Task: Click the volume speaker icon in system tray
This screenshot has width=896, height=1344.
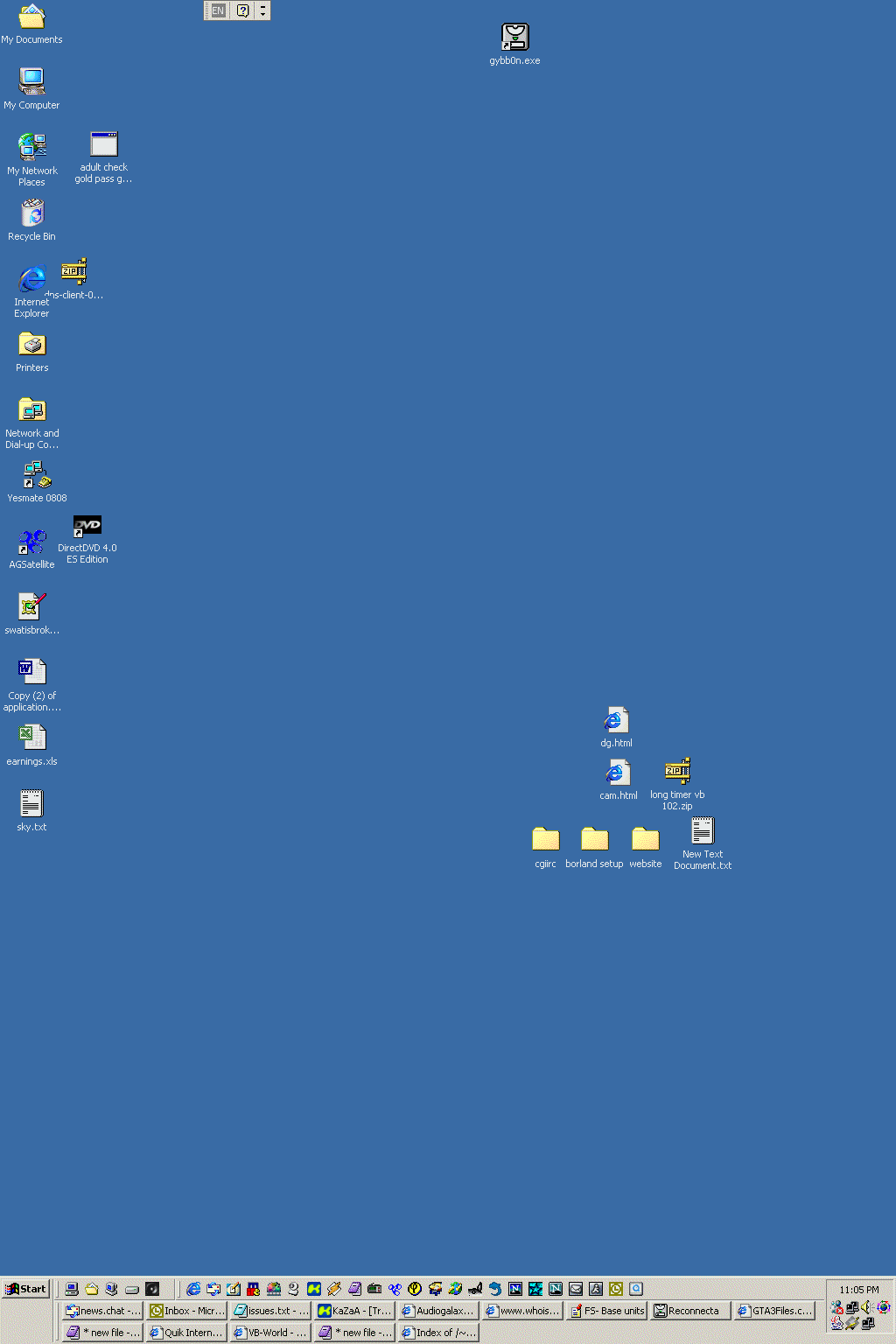Action: point(866,1307)
